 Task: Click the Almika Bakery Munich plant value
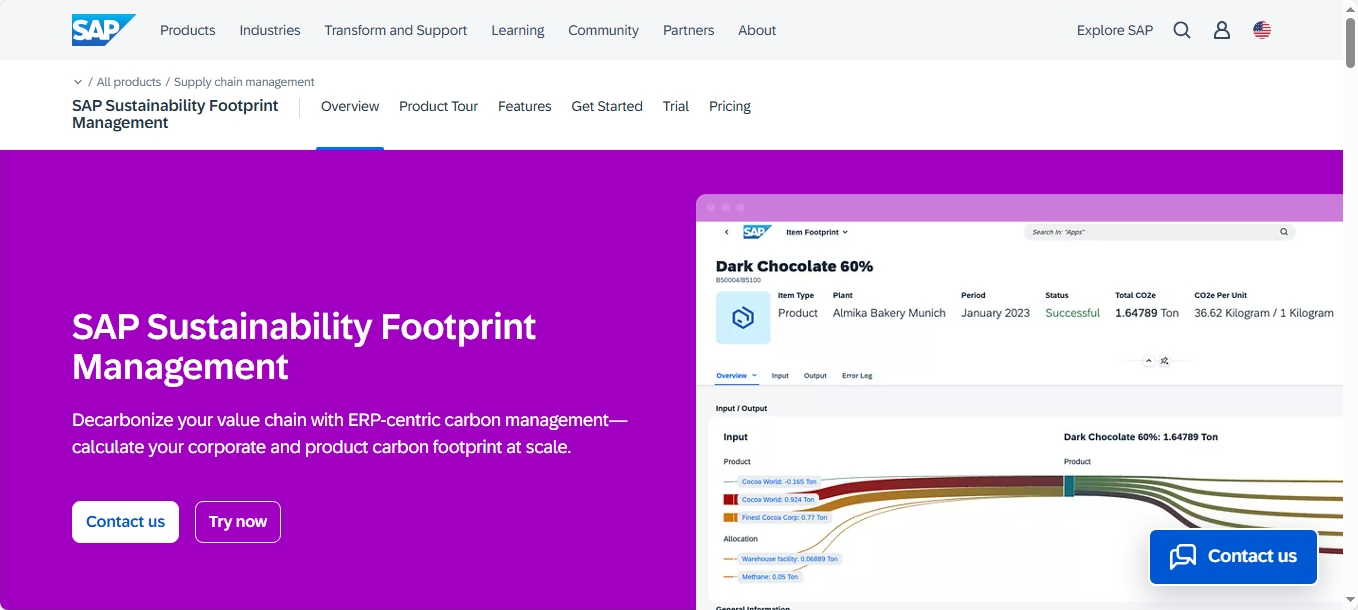[x=889, y=313]
